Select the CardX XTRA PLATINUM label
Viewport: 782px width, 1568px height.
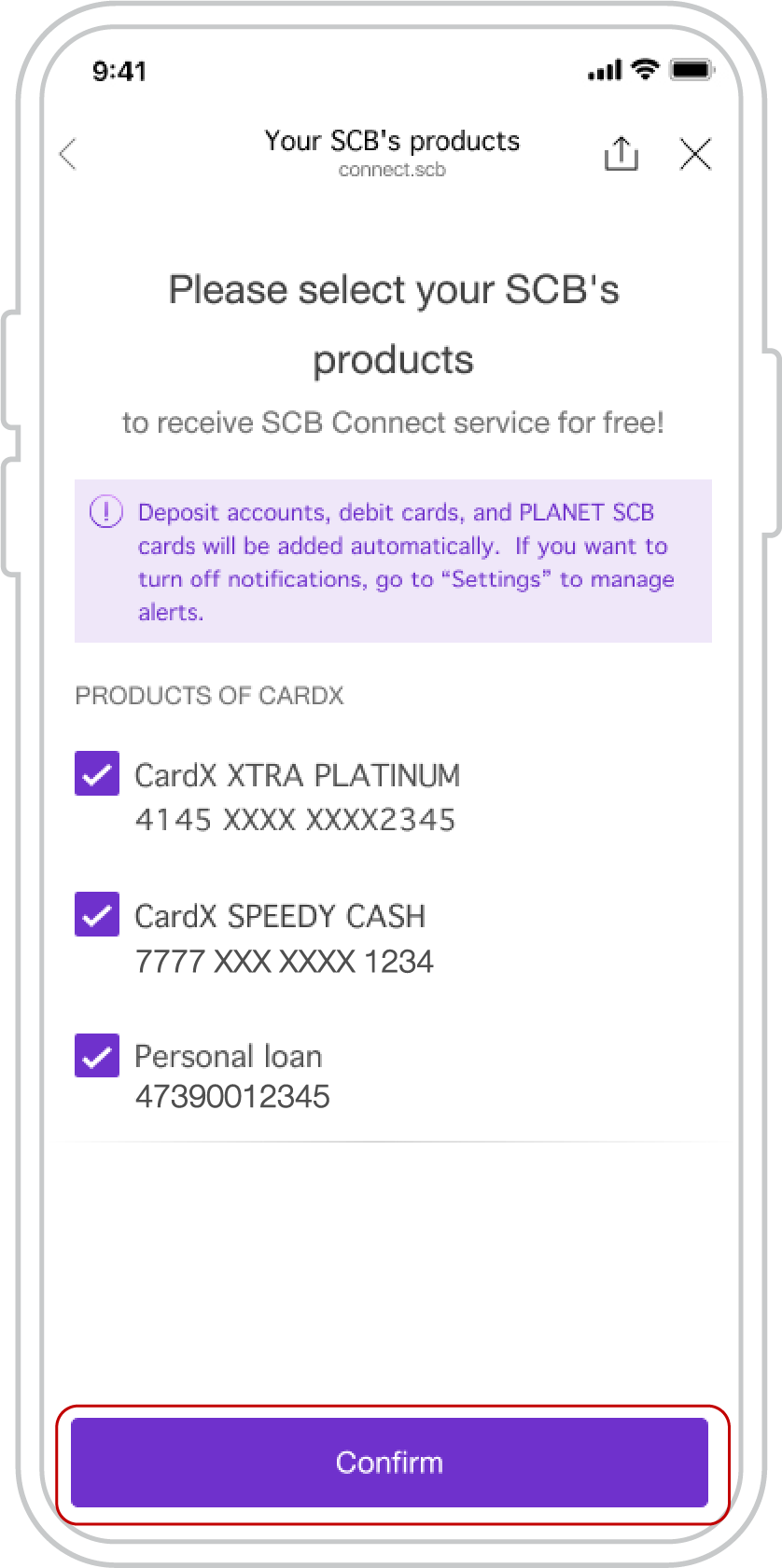tap(298, 775)
